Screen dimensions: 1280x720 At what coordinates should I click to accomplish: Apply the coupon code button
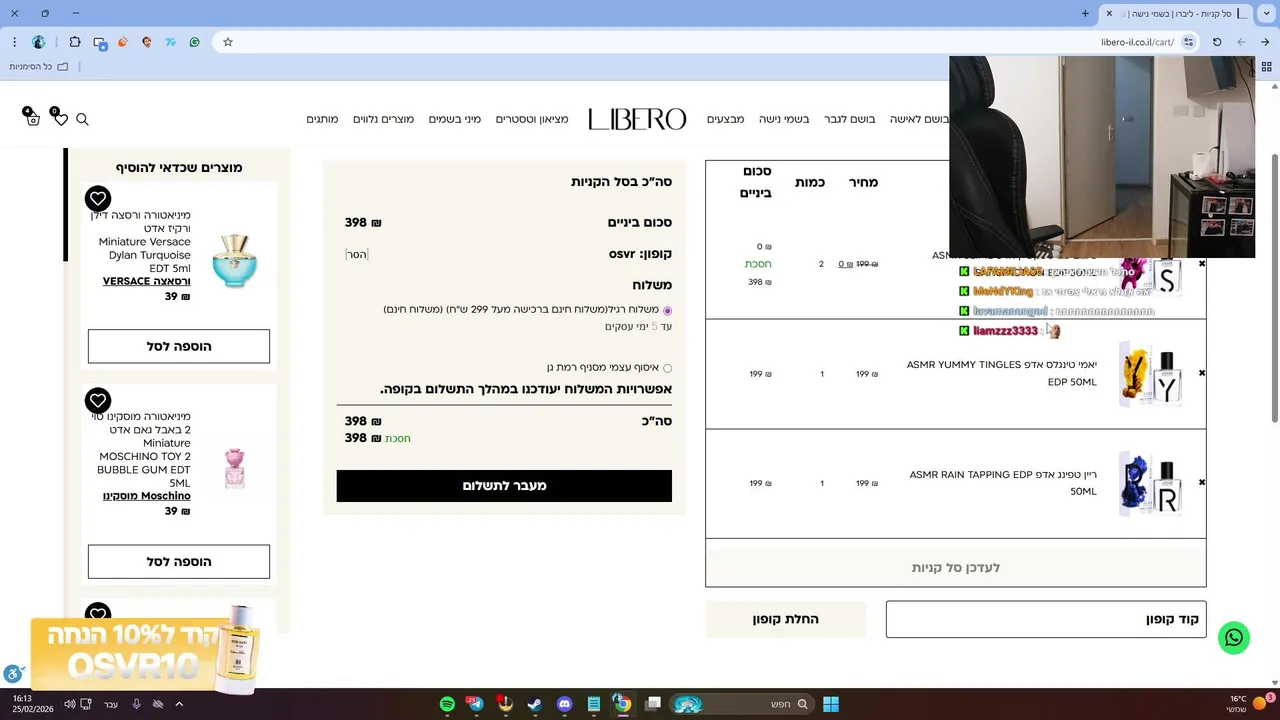[x=785, y=619]
